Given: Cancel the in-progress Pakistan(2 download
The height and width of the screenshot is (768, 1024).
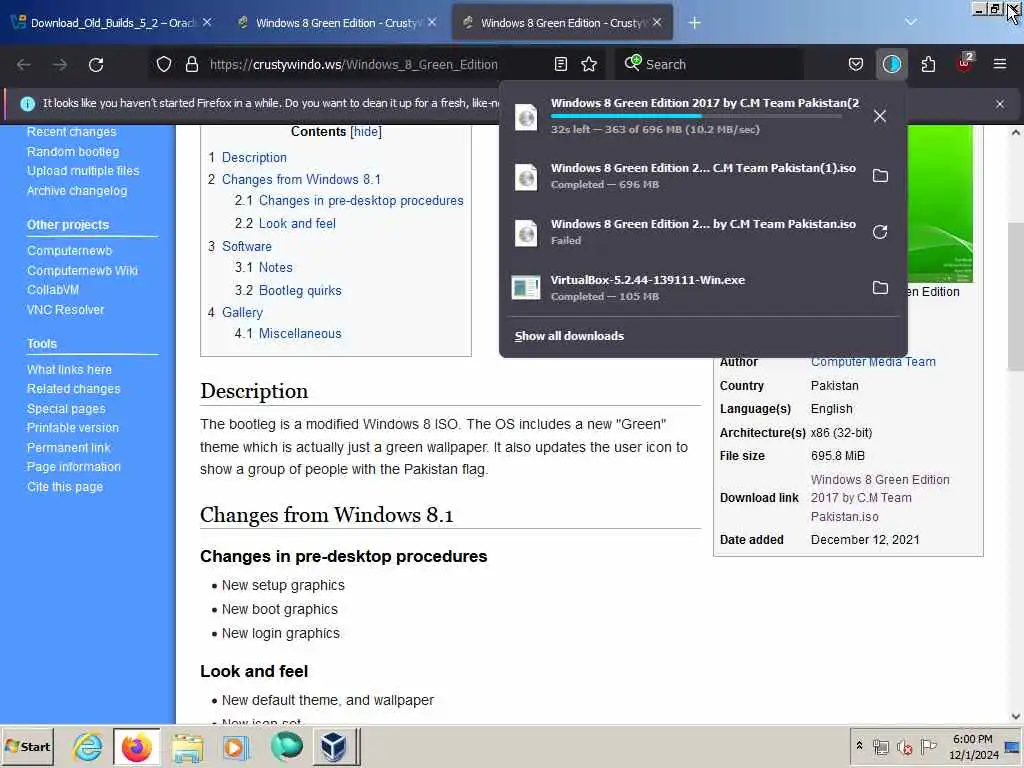Looking at the screenshot, I should click(x=880, y=116).
